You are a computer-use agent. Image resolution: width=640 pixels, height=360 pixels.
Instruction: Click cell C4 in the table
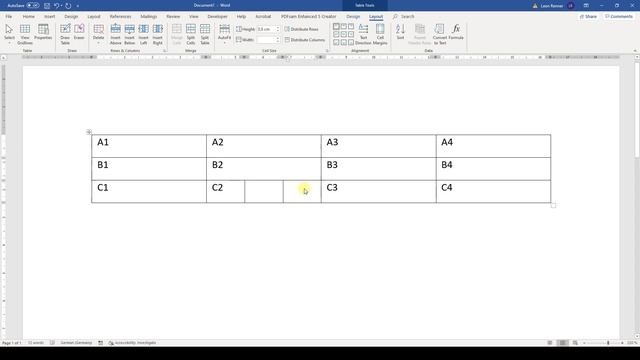(x=493, y=191)
